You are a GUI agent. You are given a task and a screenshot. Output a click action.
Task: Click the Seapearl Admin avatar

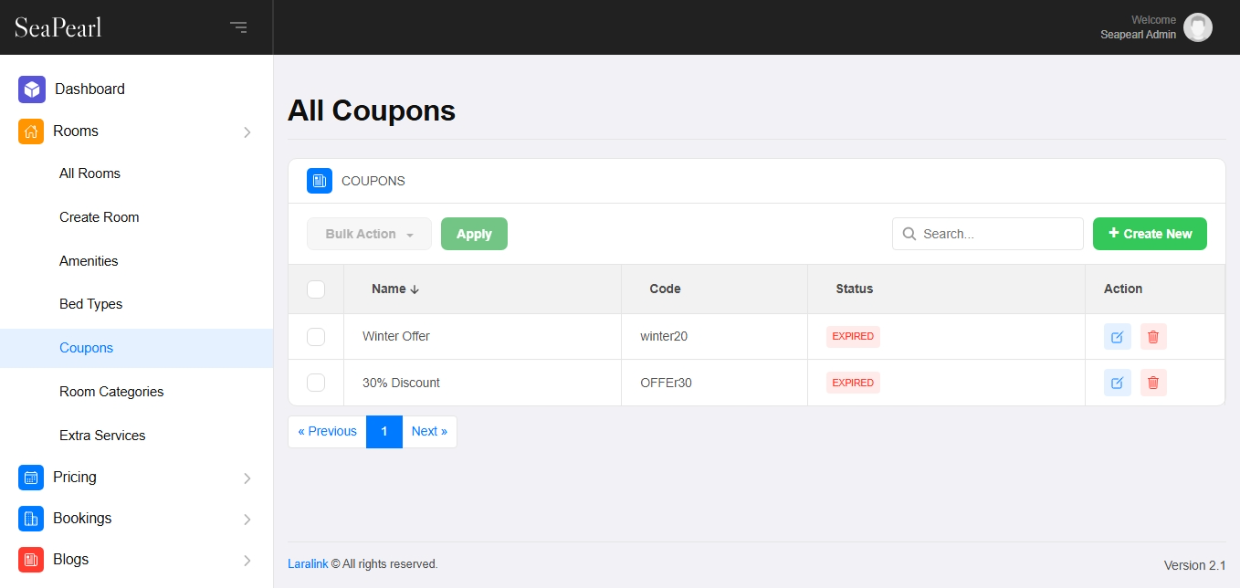[1197, 27]
